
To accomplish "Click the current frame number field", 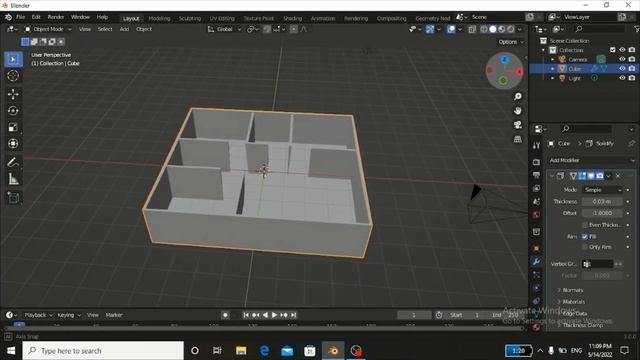I will 414,315.
